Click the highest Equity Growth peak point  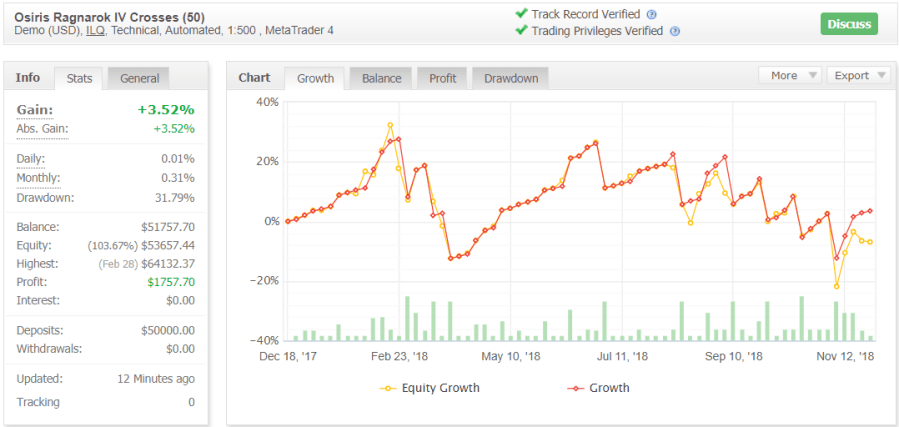click(390, 125)
